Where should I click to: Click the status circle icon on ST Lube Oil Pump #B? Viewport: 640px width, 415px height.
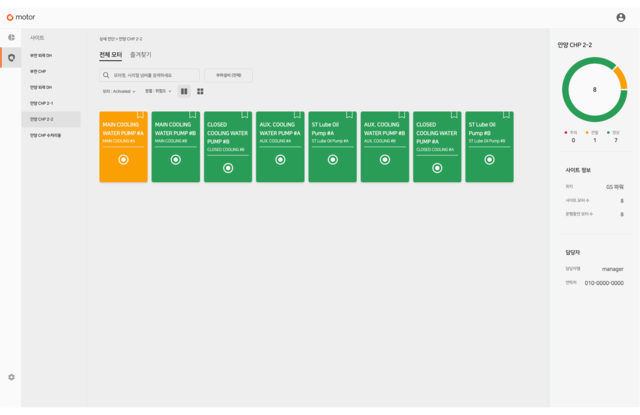pyautogui.click(x=489, y=160)
